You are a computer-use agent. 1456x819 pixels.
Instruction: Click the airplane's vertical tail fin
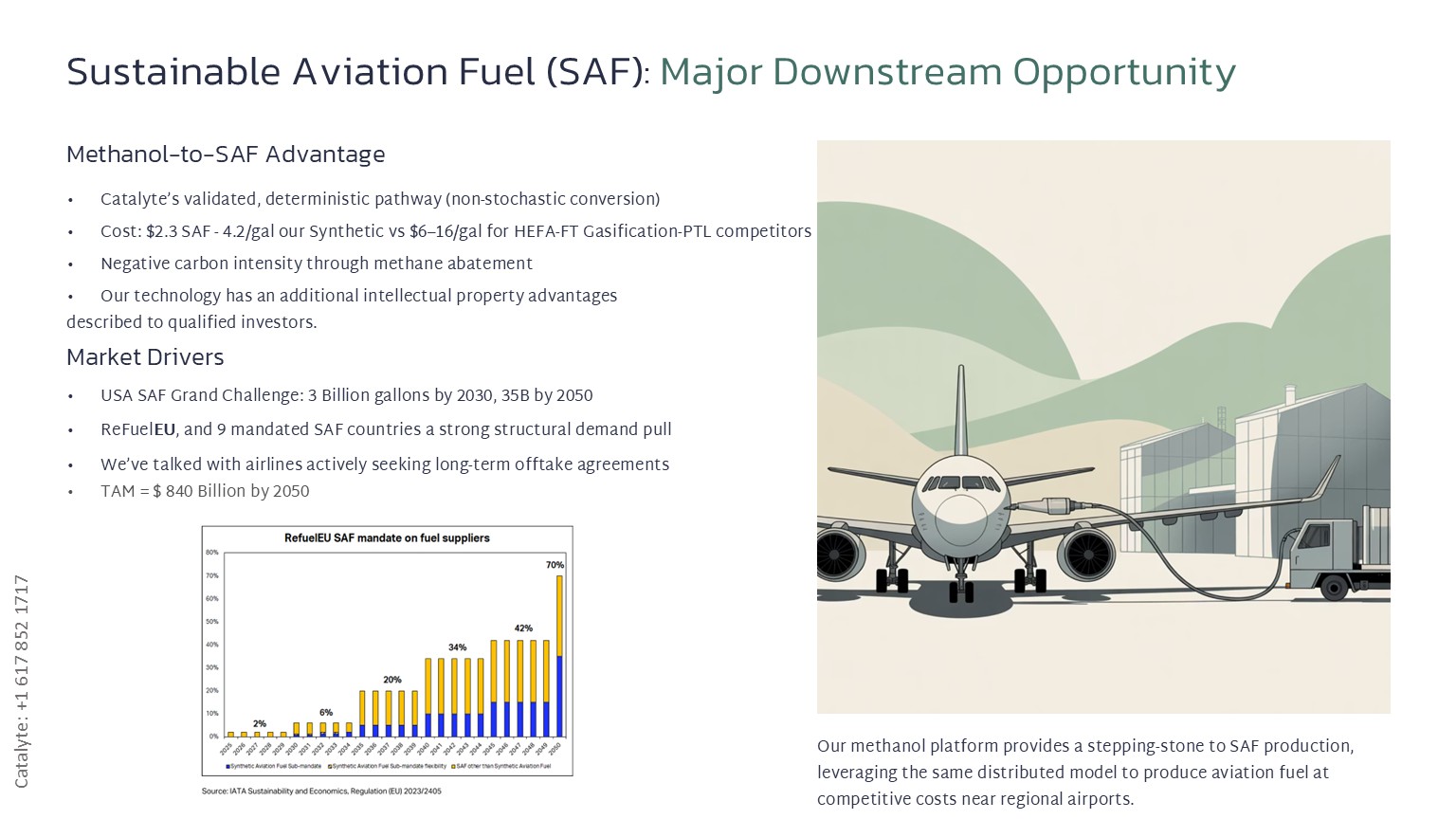961,408
